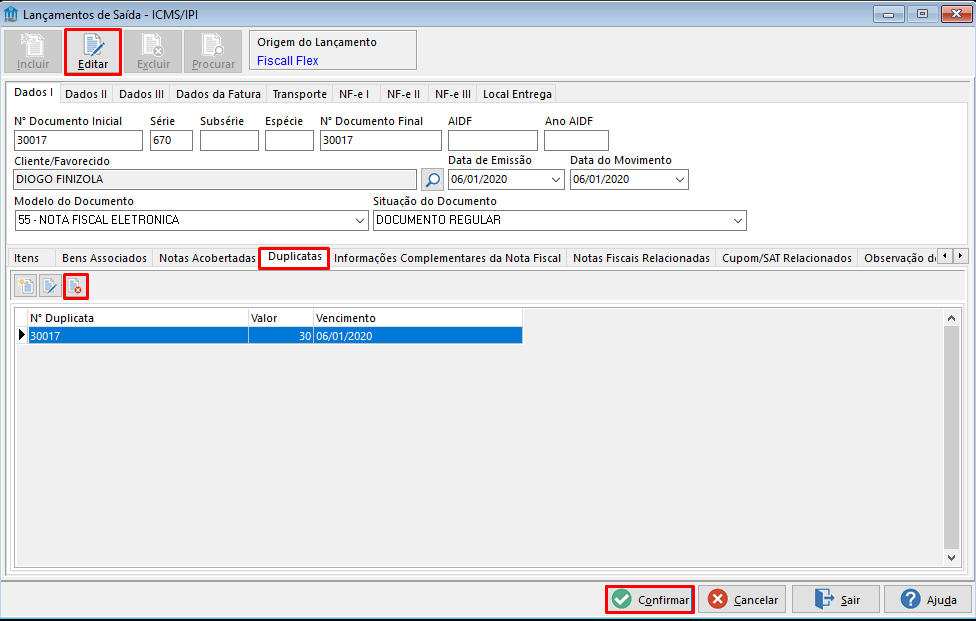Screen dimensions: 976x621
Task: Select the Informações Complementares da Nota Fiscal tab
Action: tap(448, 258)
